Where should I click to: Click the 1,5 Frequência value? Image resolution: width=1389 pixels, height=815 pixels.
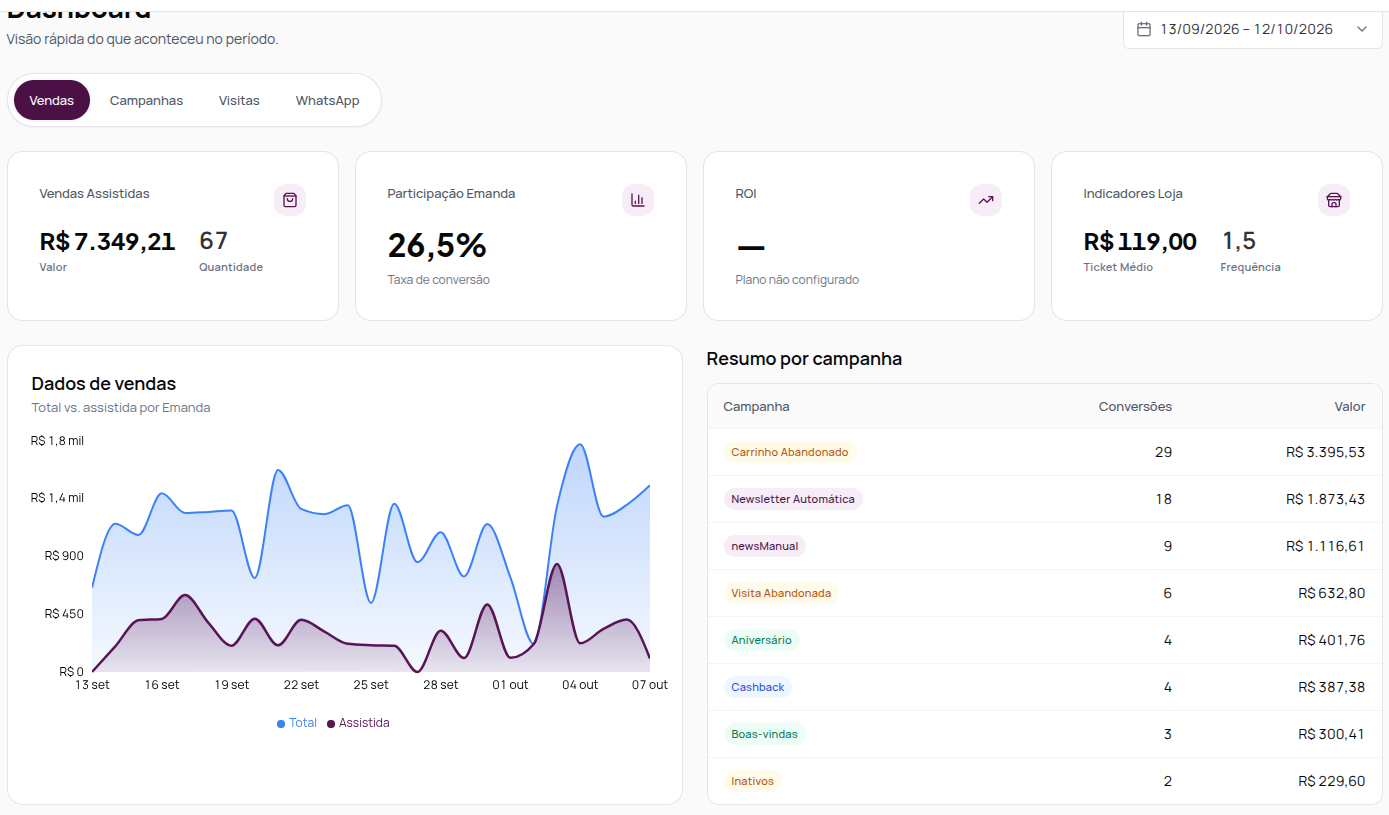(x=1238, y=241)
